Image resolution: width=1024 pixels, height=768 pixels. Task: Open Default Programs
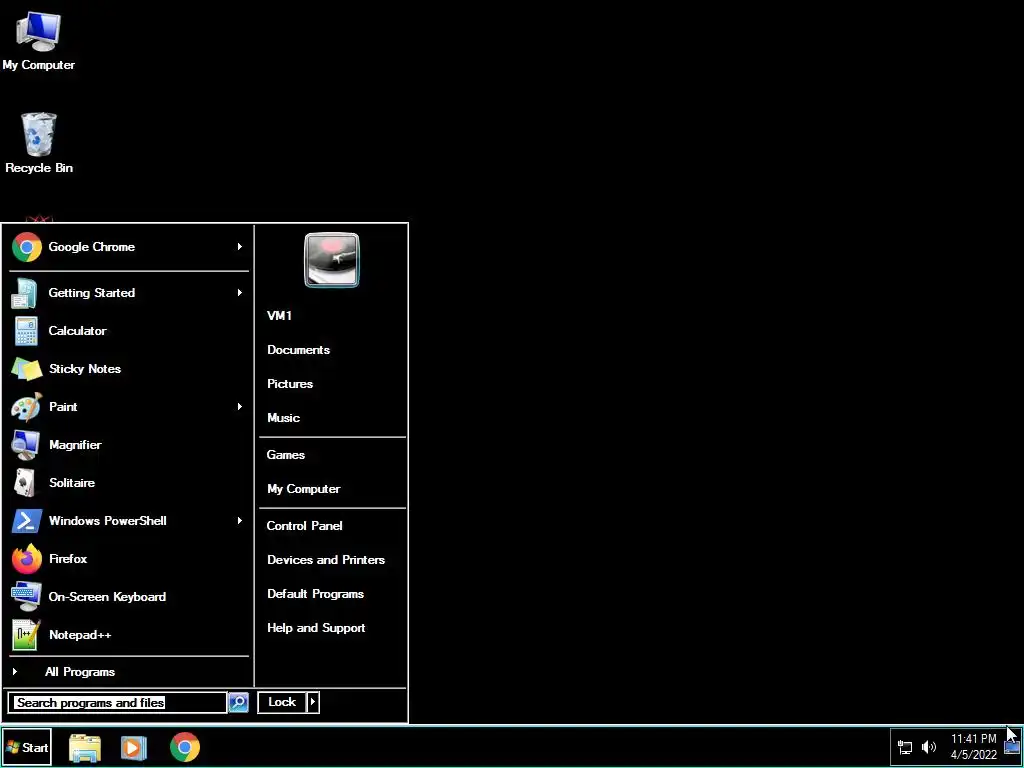pos(315,594)
